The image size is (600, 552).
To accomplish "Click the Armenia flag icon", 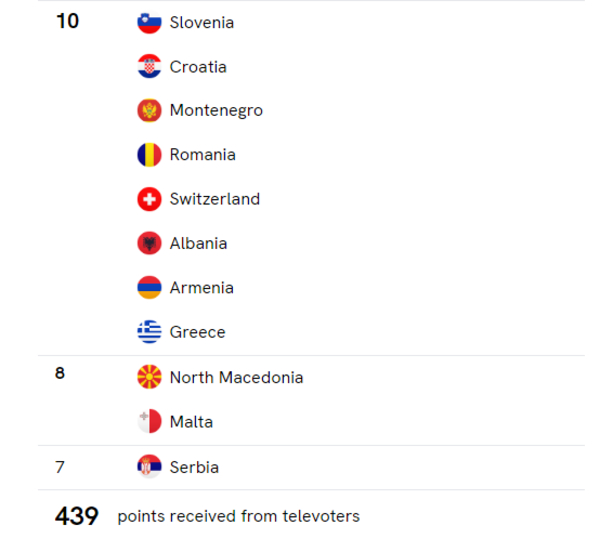I will [x=149, y=288].
